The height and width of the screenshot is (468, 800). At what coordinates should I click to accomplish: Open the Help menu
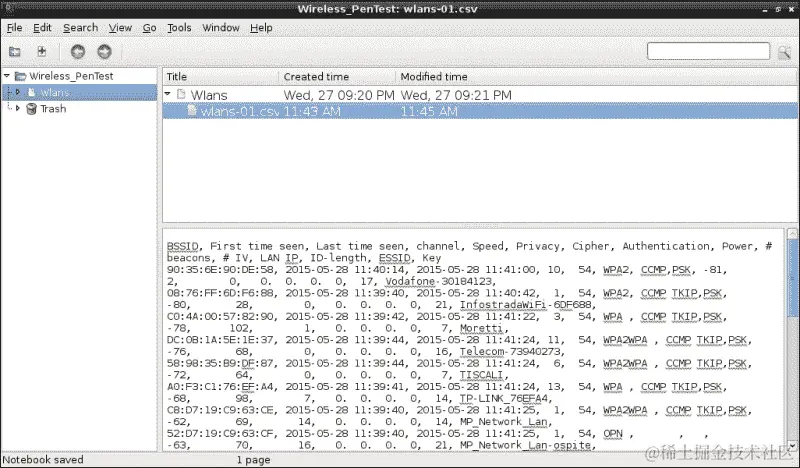pyautogui.click(x=261, y=28)
